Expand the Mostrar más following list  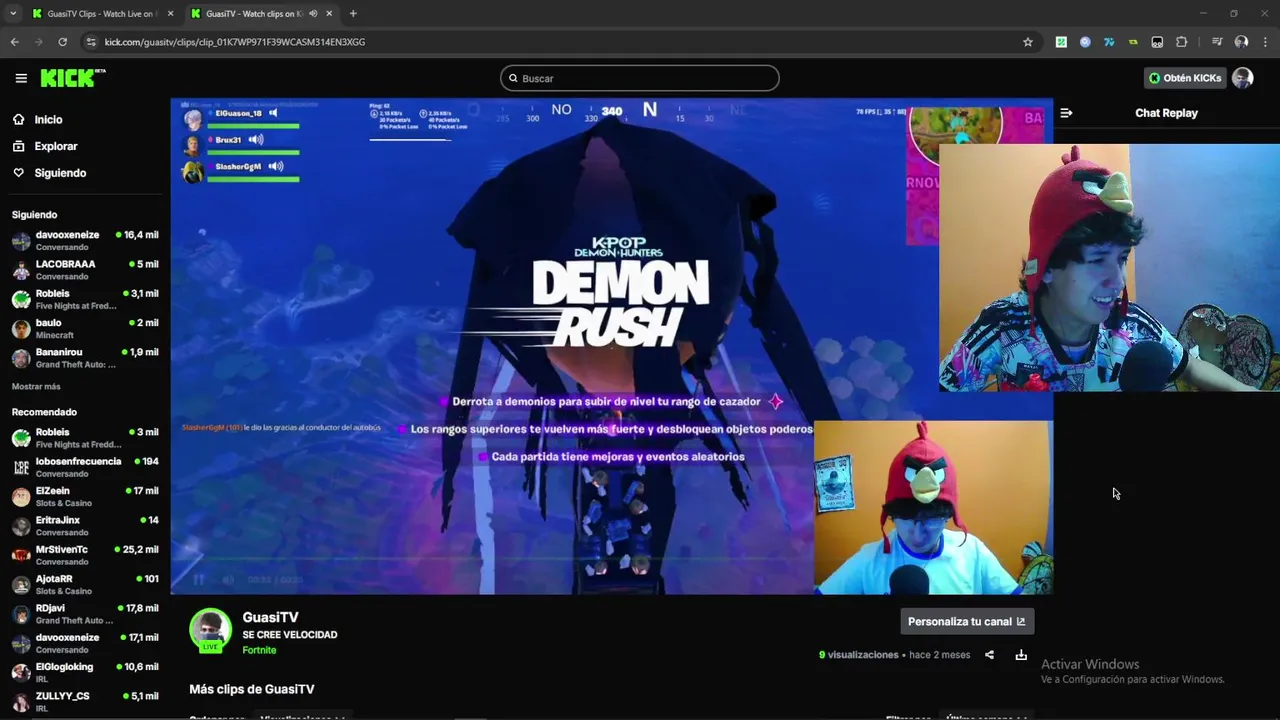point(36,387)
